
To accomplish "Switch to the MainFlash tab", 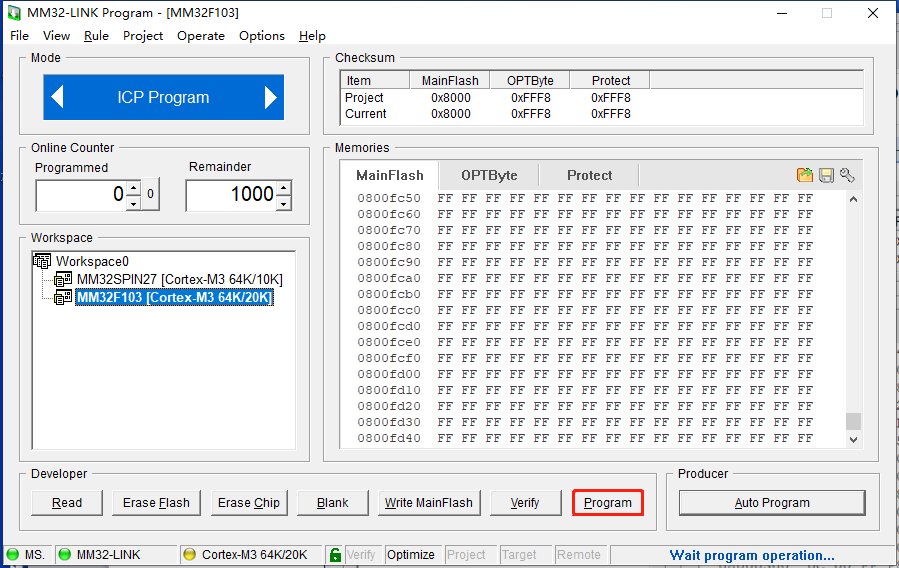I will (390, 175).
